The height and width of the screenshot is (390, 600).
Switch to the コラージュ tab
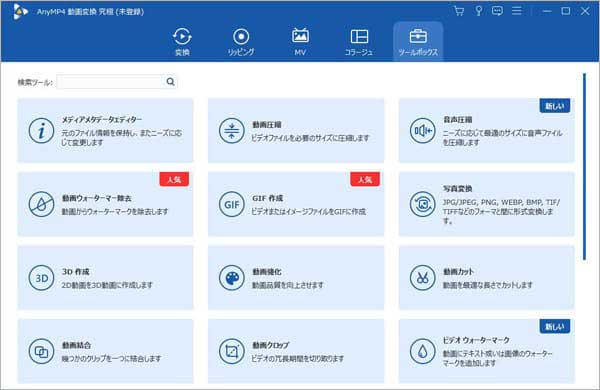(x=359, y=41)
